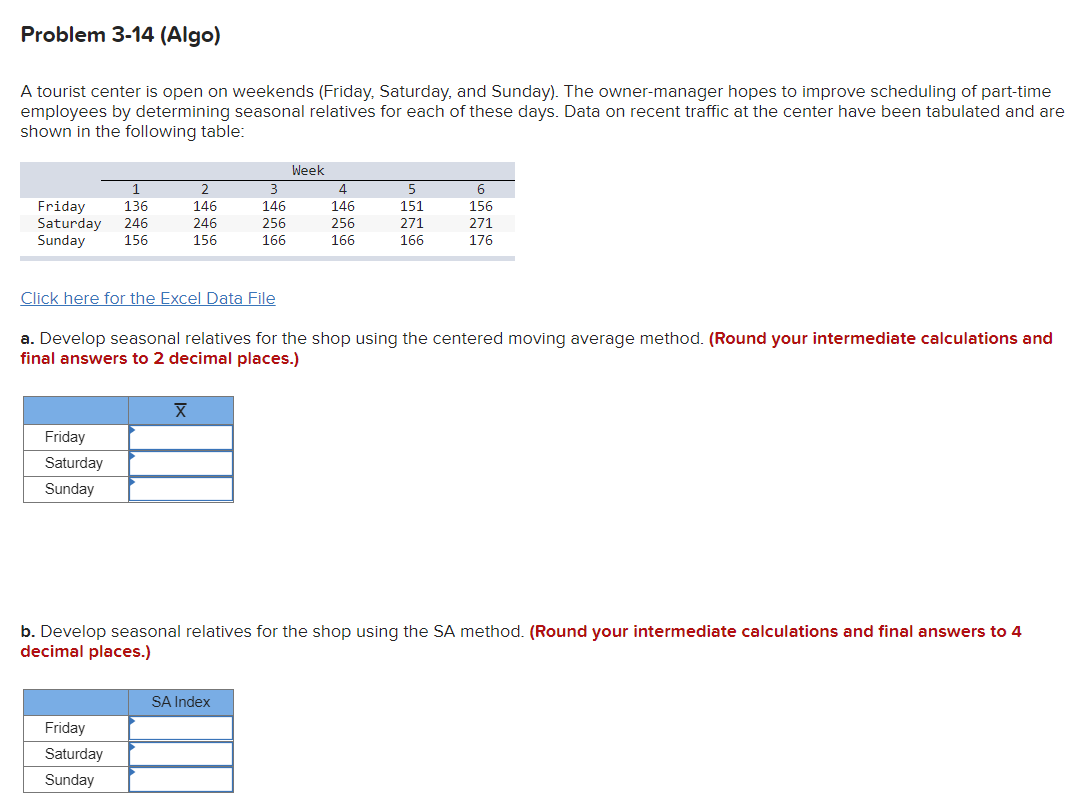1084x803 pixels.
Task: Click the blue triangle in Sunday SA Index cell
Action: point(131,773)
